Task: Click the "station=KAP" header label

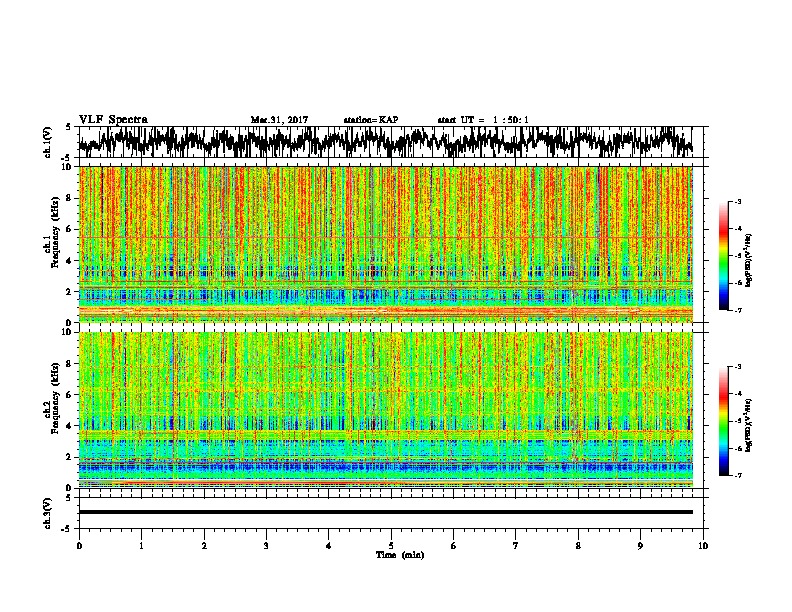Action: pyautogui.click(x=371, y=120)
